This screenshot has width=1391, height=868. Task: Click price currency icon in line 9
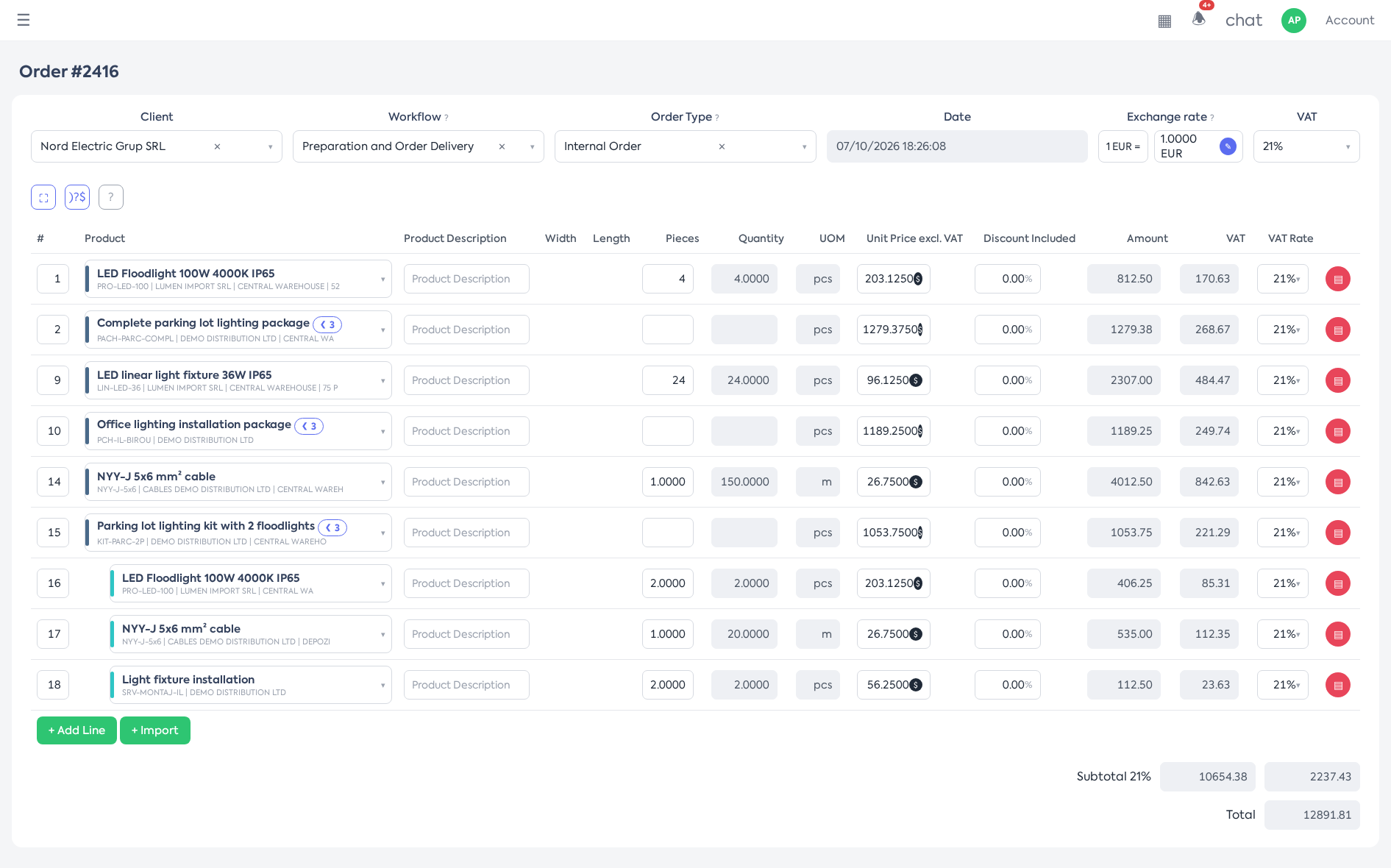[x=916, y=380]
